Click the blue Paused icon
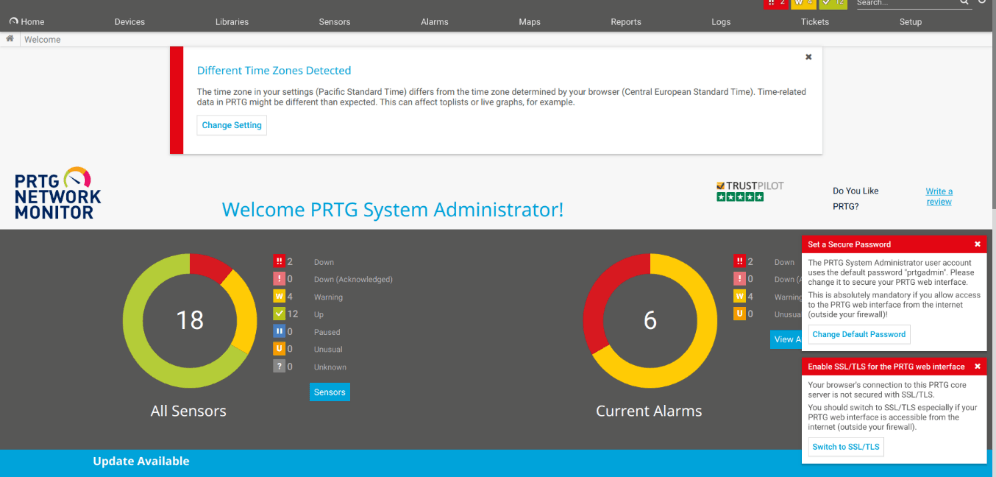Viewport: 996px width, 477px height. (x=279, y=332)
